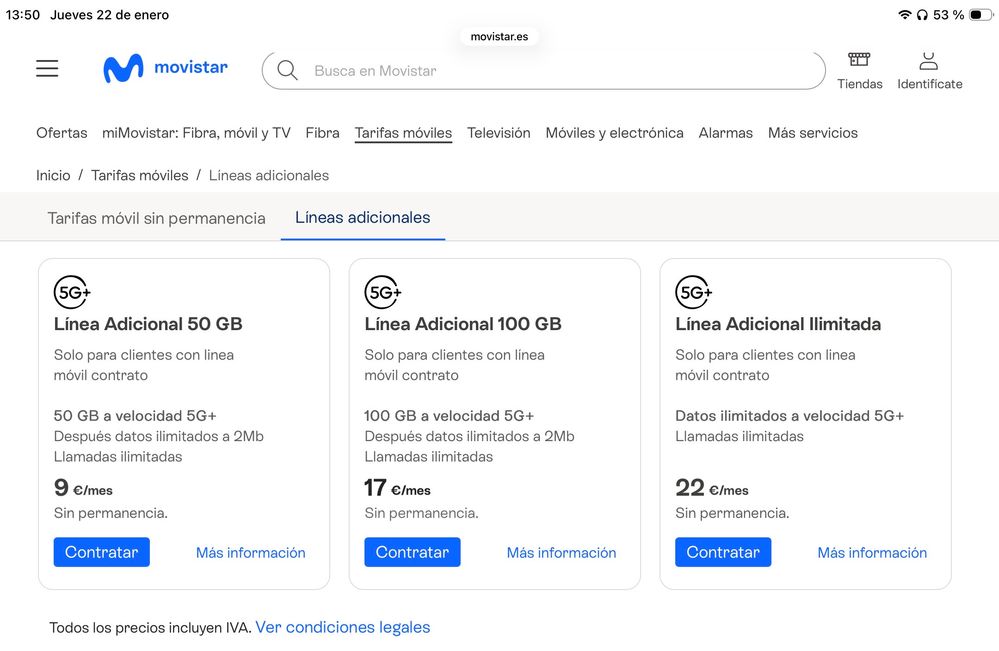This screenshot has width=999, height=651.
Task: Open Ver condiciones legales link
Action: [342, 628]
